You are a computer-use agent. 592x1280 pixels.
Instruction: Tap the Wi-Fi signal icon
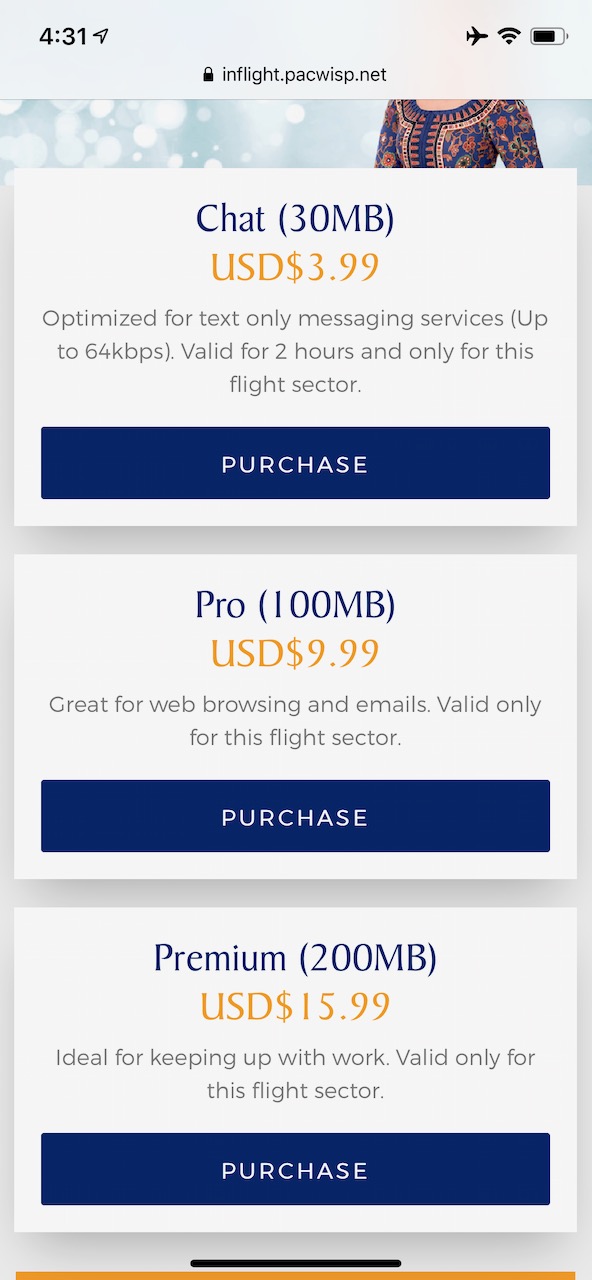click(x=509, y=37)
